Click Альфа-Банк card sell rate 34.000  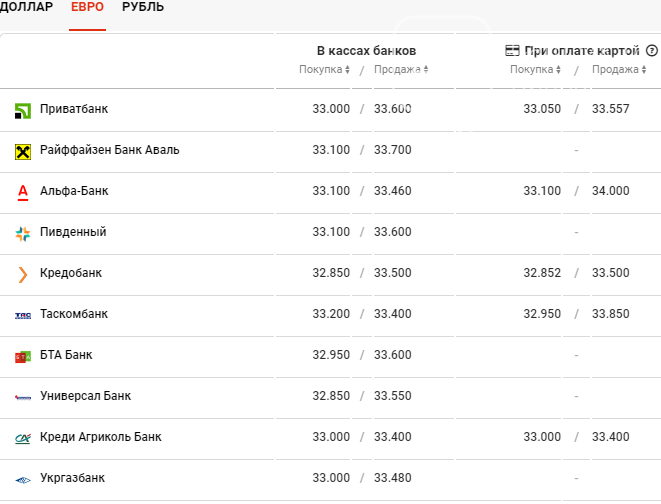pos(610,191)
